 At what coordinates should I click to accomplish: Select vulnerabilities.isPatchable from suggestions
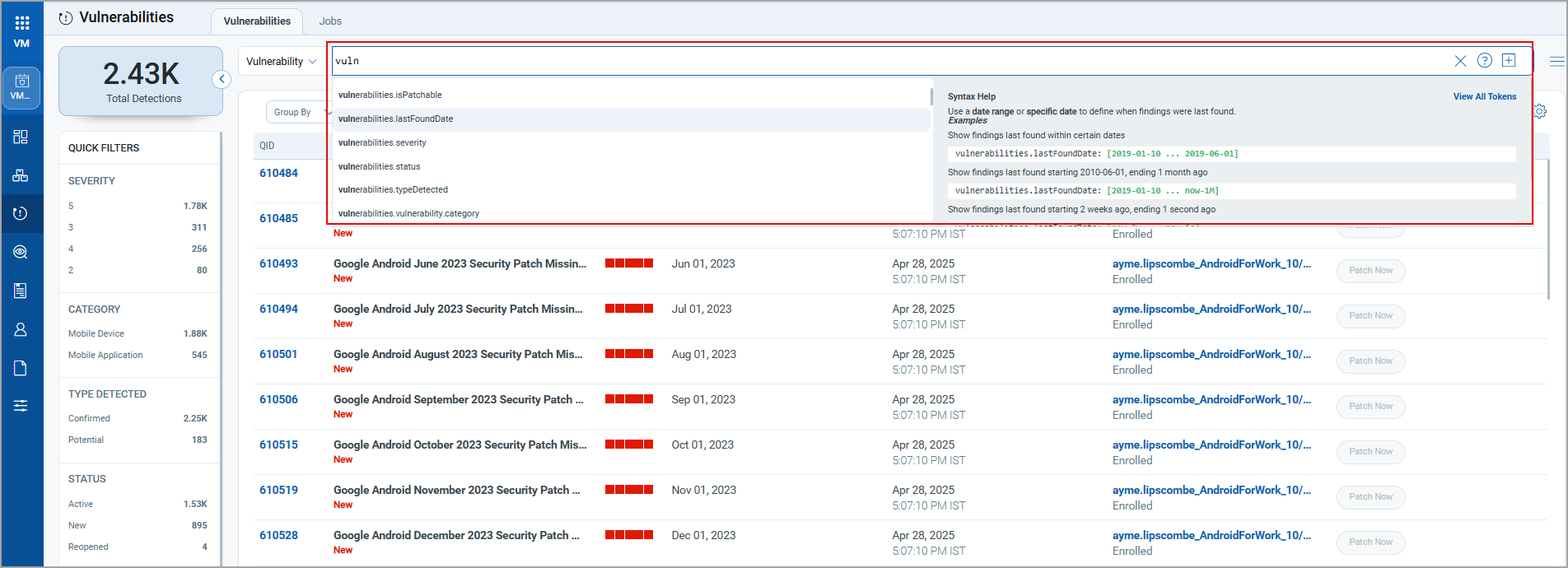click(390, 95)
